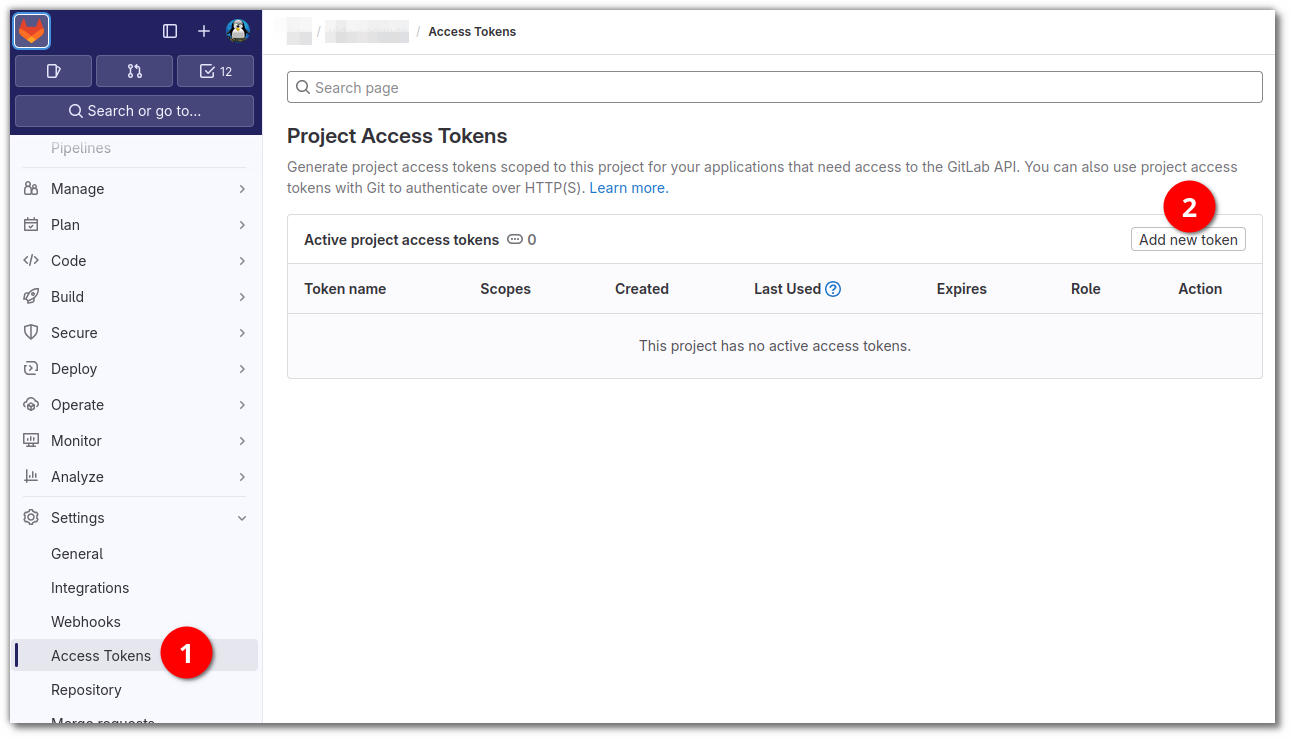The width and height of the screenshot is (1291, 739).
Task: Collapse the Settings section
Action: [135, 518]
